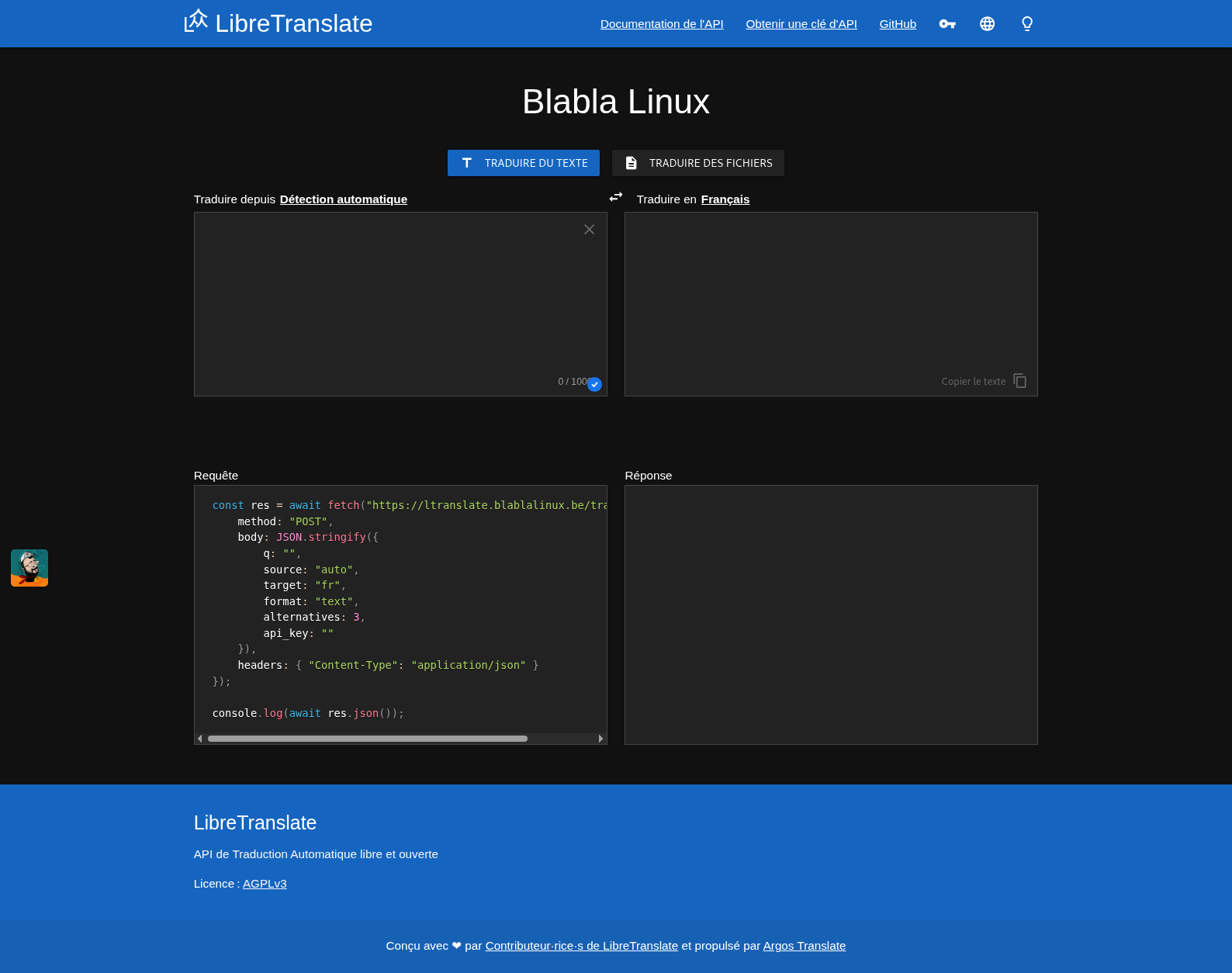Click the fetch URL line in Requête code
This screenshot has width=1232, height=973.
[x=410, y=505]
